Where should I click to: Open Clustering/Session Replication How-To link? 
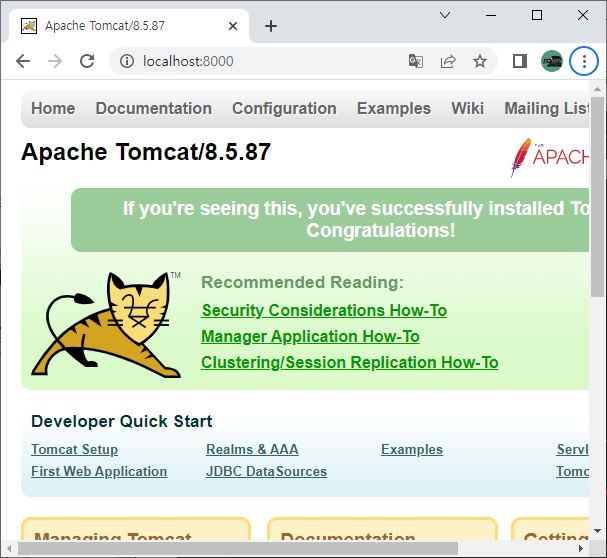click(x=350, y=362)
